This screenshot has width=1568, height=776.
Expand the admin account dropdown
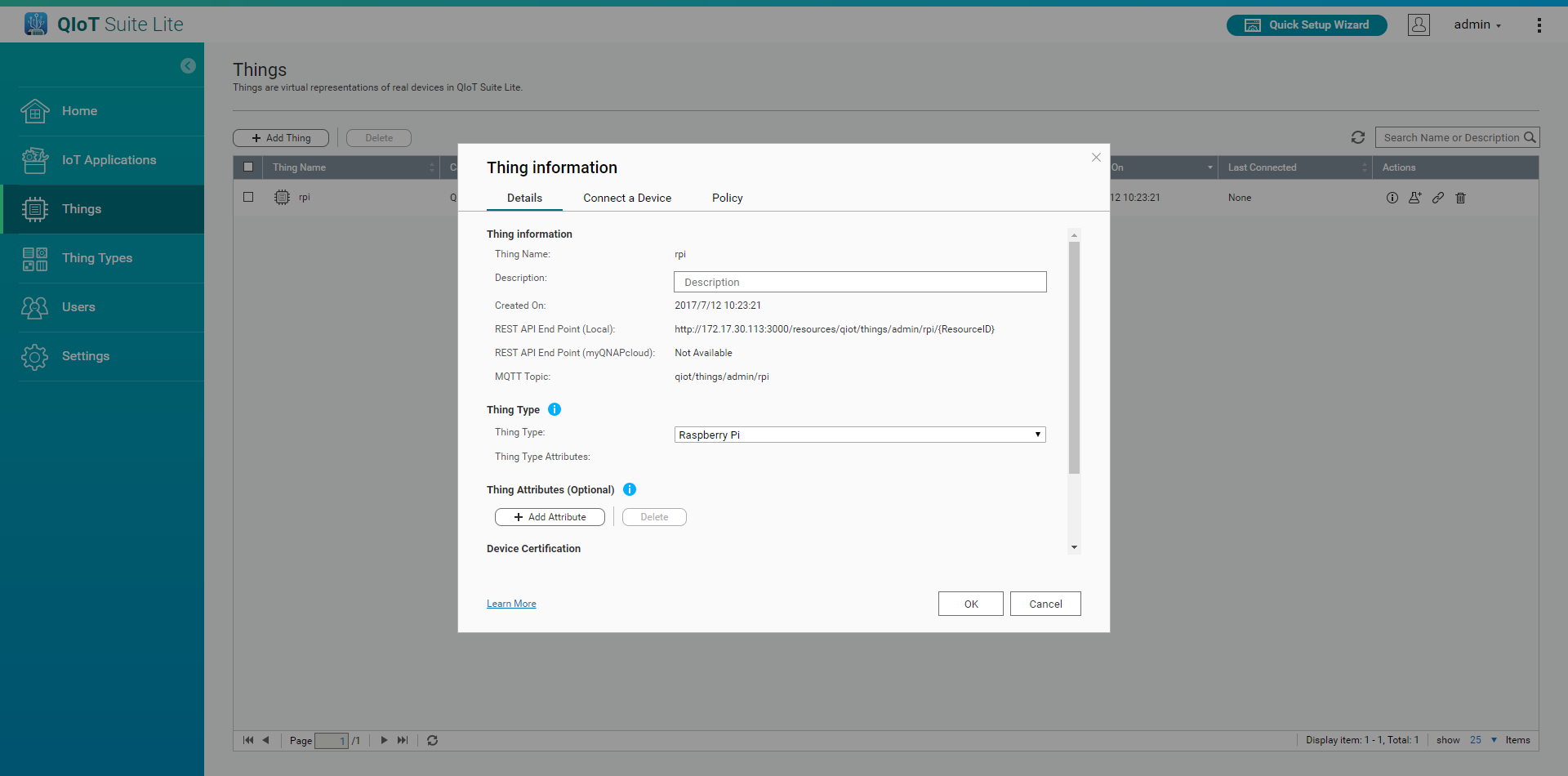[x=1477, y=25]
